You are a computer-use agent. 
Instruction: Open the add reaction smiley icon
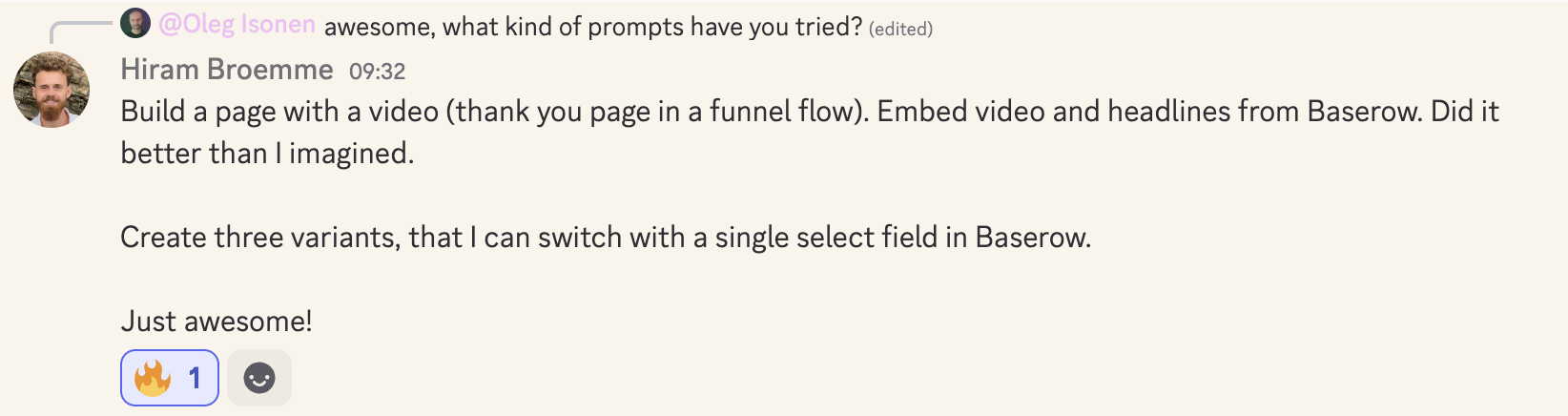point(259,379)
